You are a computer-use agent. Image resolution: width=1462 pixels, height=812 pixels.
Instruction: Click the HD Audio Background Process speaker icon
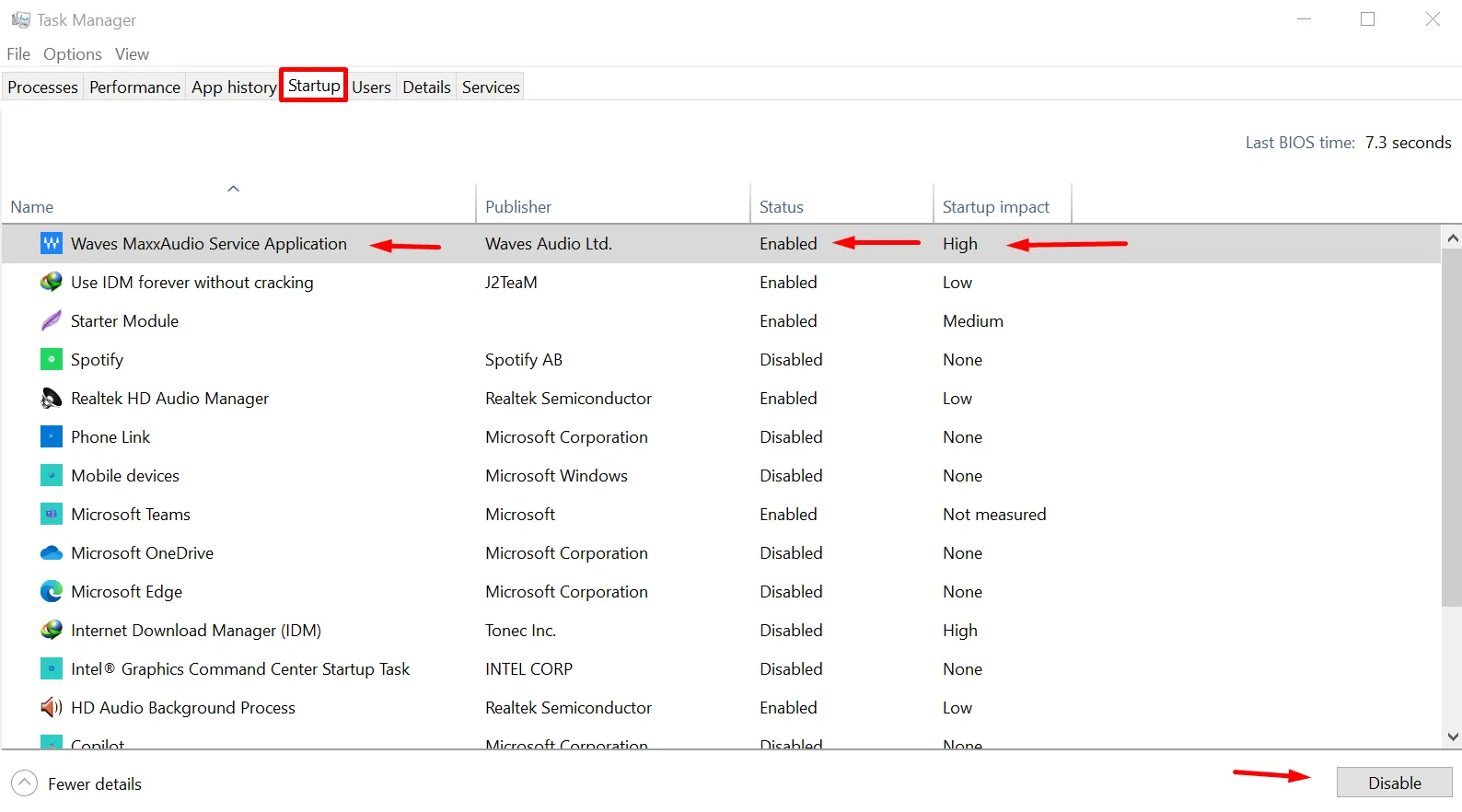point(52,708)
